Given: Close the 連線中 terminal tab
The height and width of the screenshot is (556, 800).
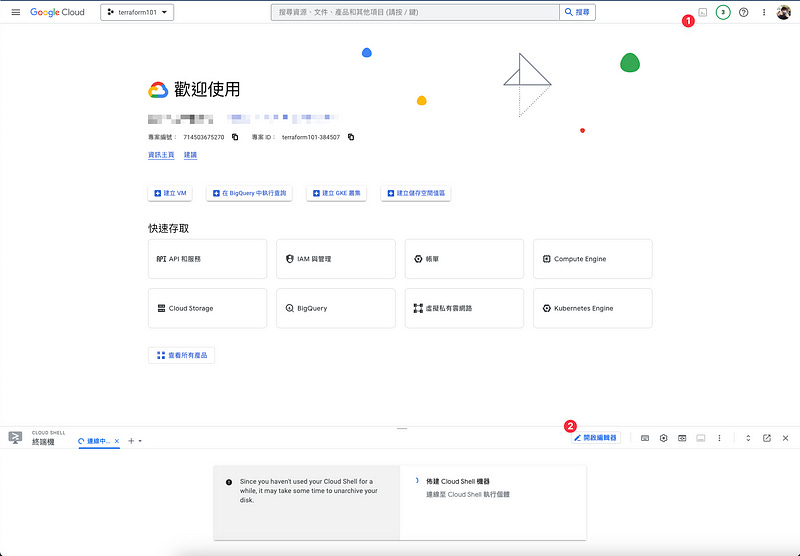Looking at the screenshot, I should (x=117, y=441).
